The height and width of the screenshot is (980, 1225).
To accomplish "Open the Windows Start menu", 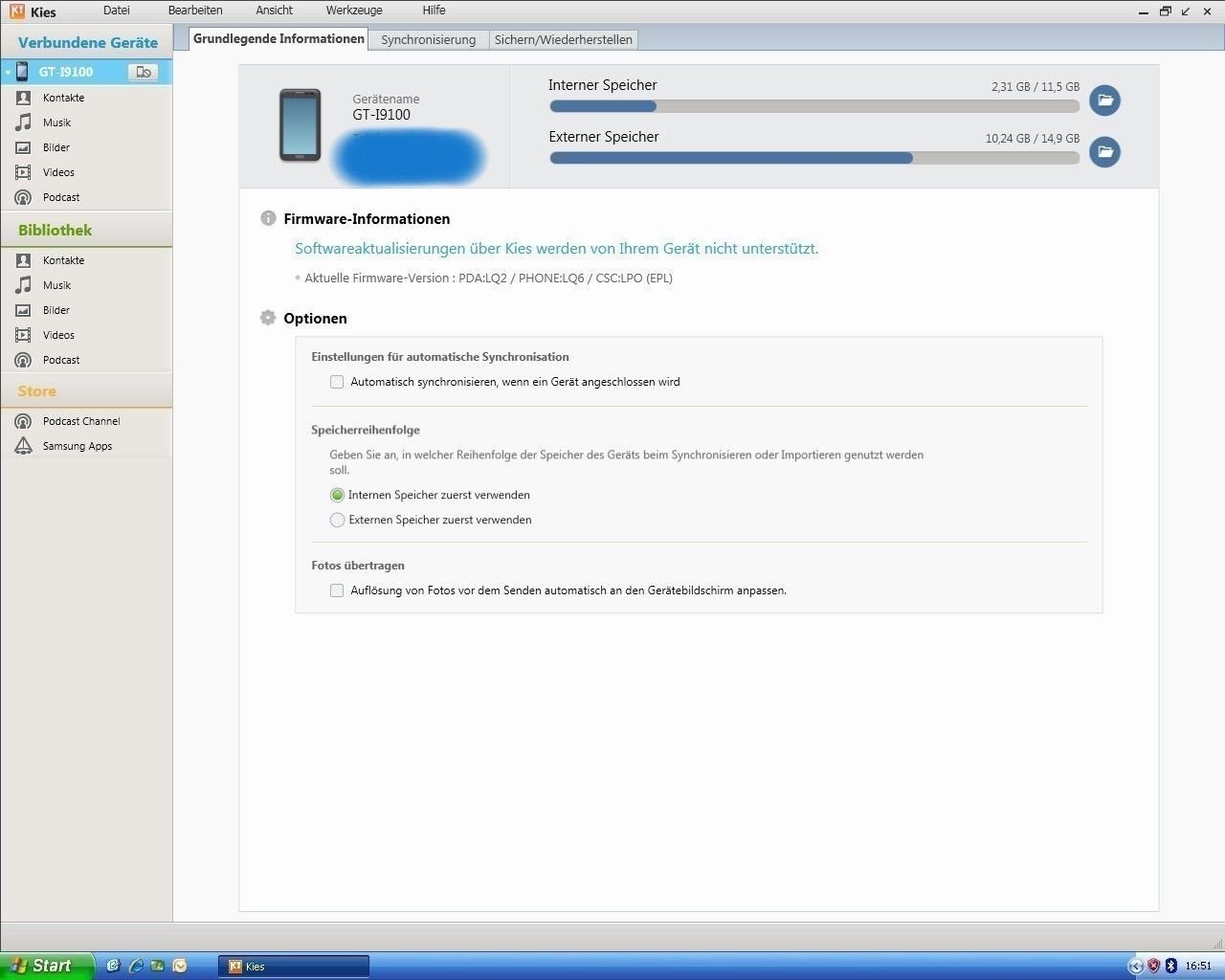I will [47, 966].
